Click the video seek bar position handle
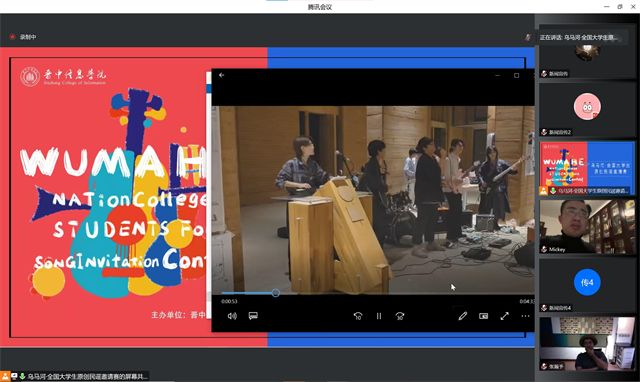 [x=276, y=293]
